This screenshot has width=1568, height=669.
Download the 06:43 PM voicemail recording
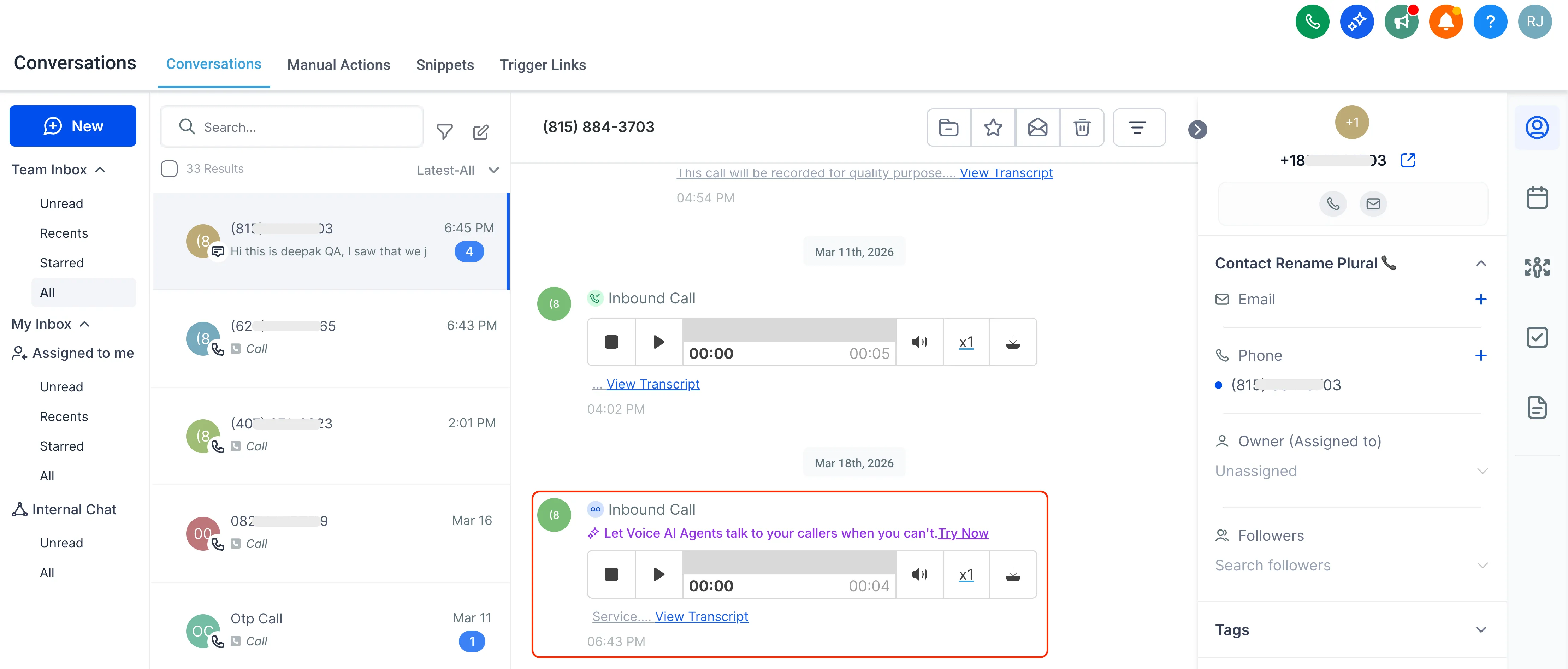[1012, 574]
